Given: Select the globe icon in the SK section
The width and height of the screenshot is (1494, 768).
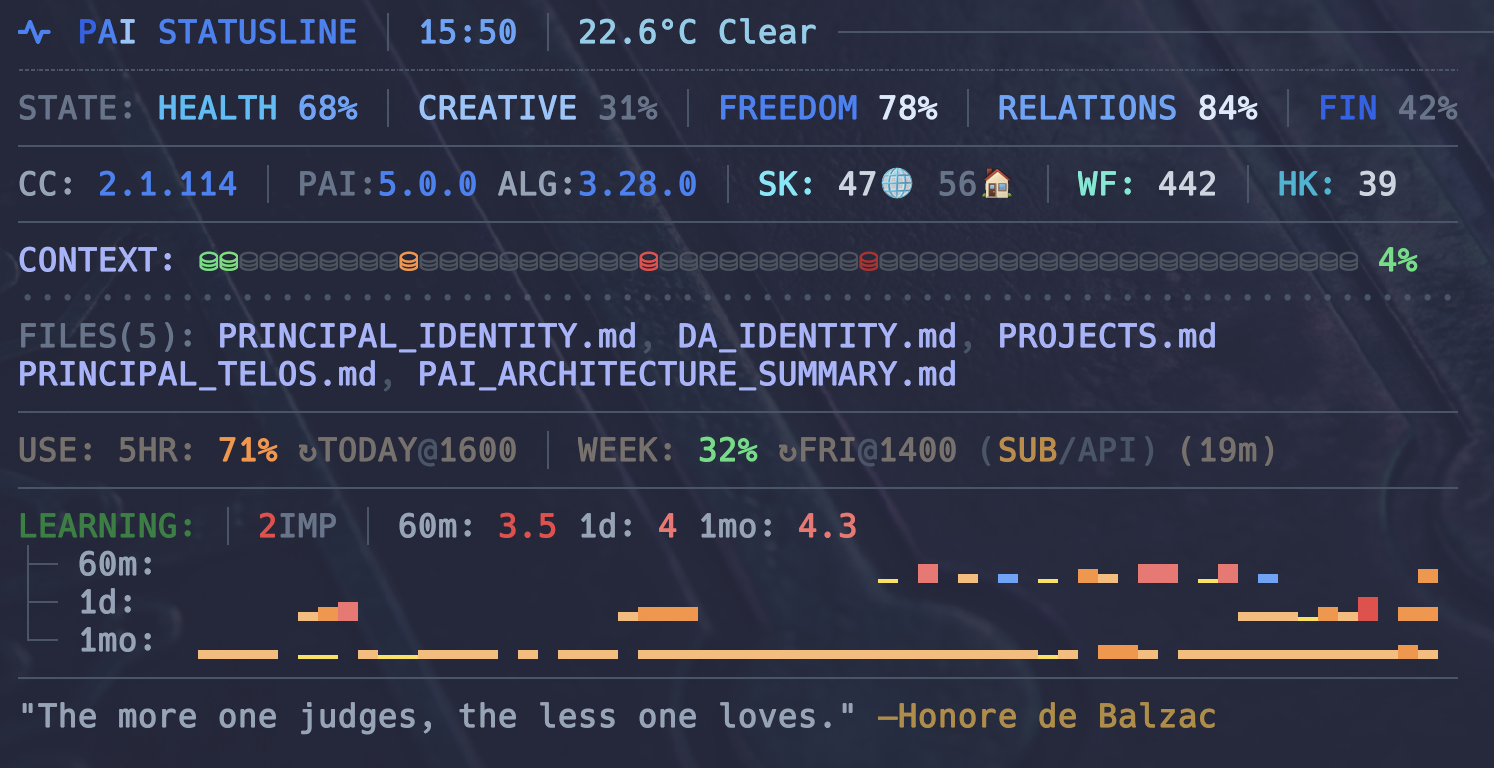Looking at the screenshot, I should pos(897,184).
